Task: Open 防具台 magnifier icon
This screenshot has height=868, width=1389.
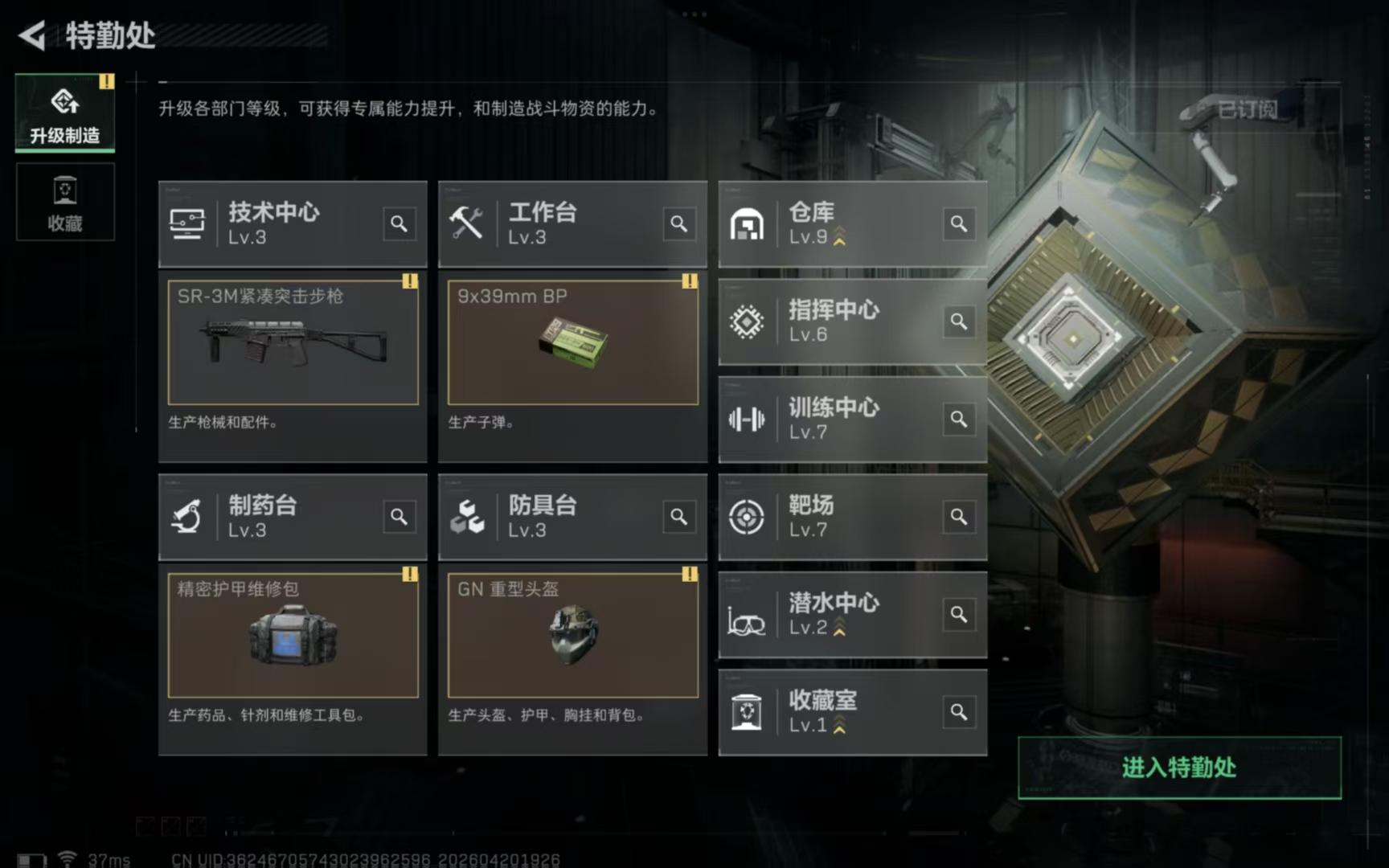Action: click(x=678, y=517)
